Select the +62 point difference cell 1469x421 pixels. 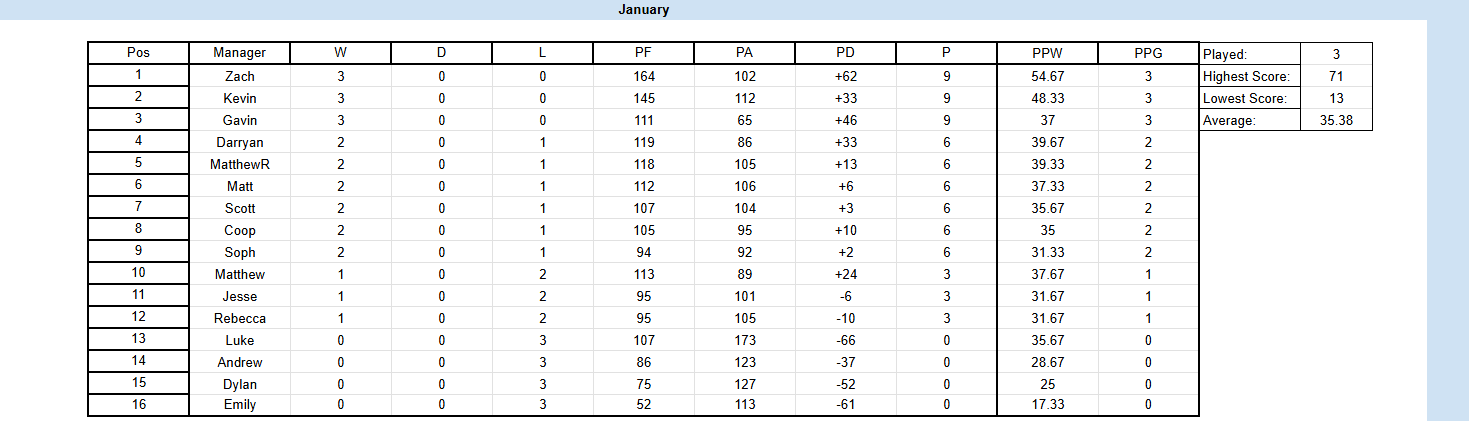845,76
